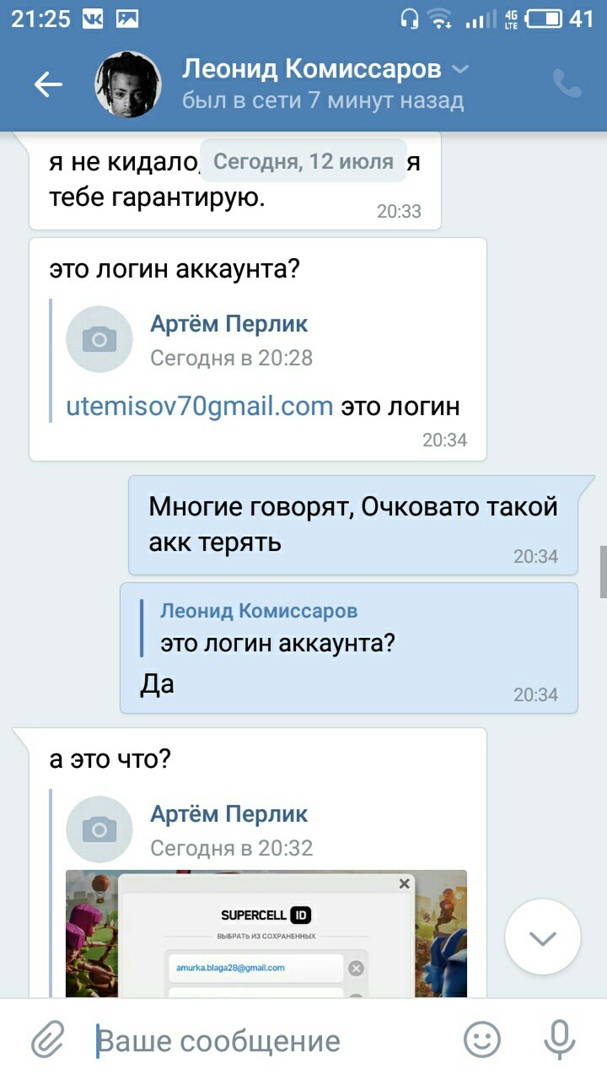Open the Supercell ID screenshot image
This screenshot has height=1080, width=607.
pyautogui.click(x=266, y=933)
